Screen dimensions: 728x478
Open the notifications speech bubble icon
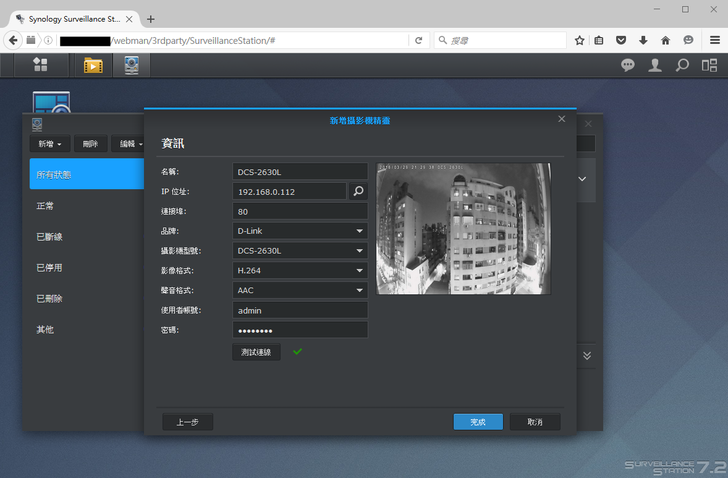628,65
